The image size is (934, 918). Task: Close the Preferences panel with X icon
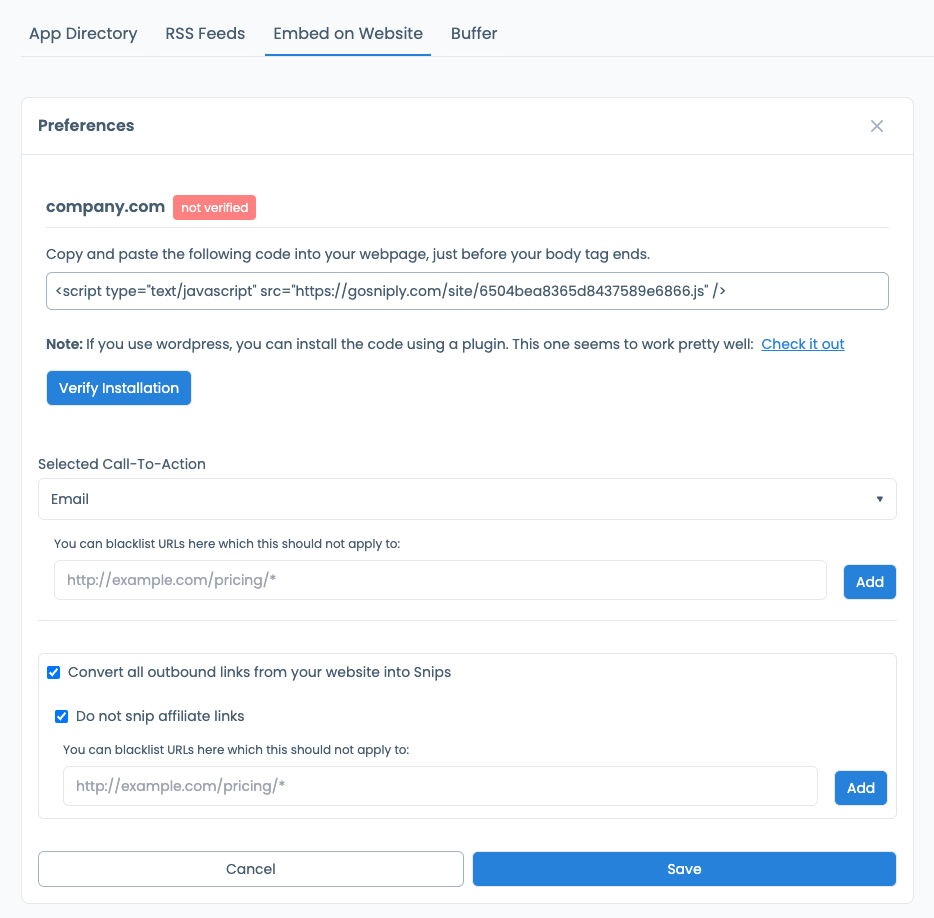point(876,126)
